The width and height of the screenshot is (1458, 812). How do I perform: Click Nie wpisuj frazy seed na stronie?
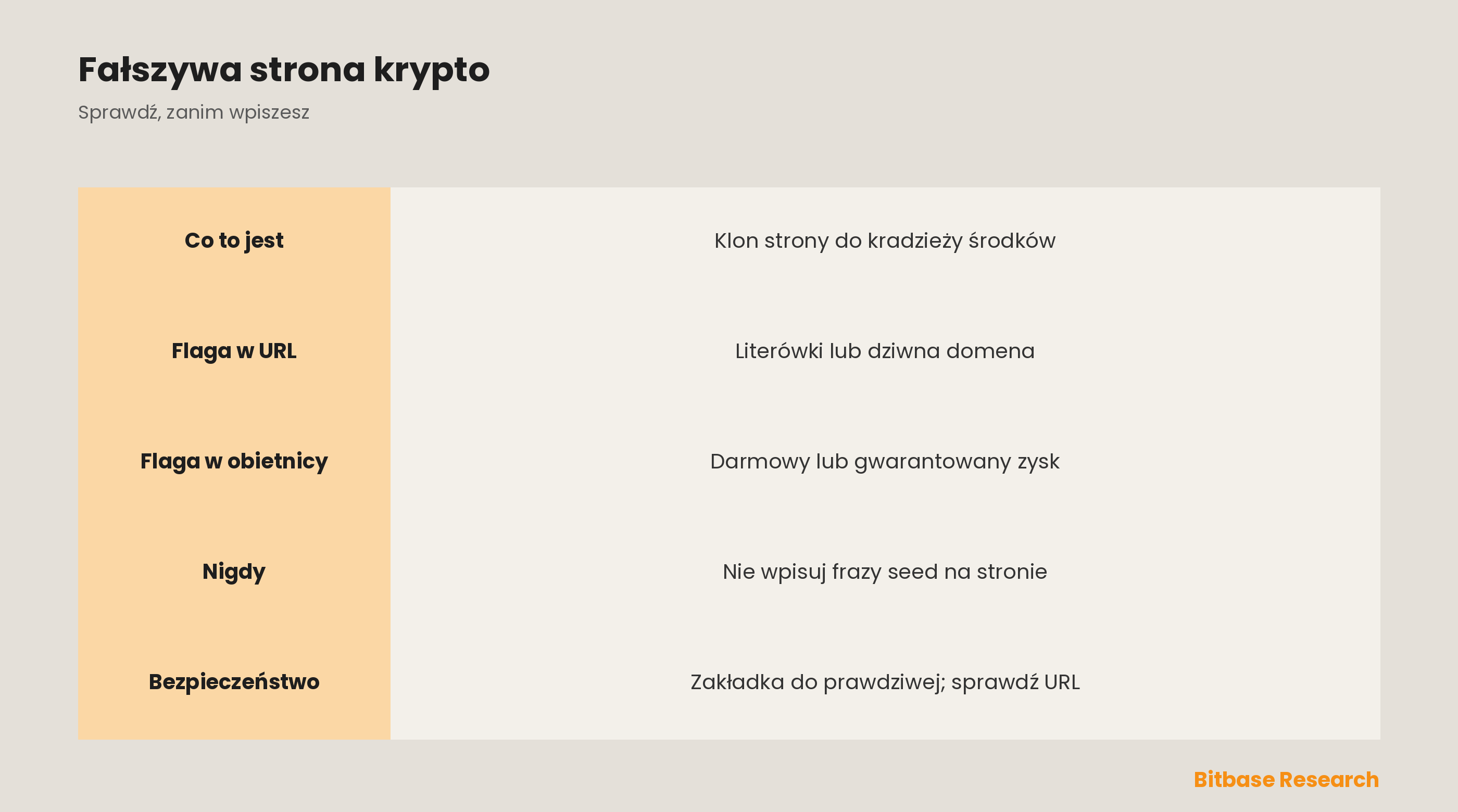(885, 572)
